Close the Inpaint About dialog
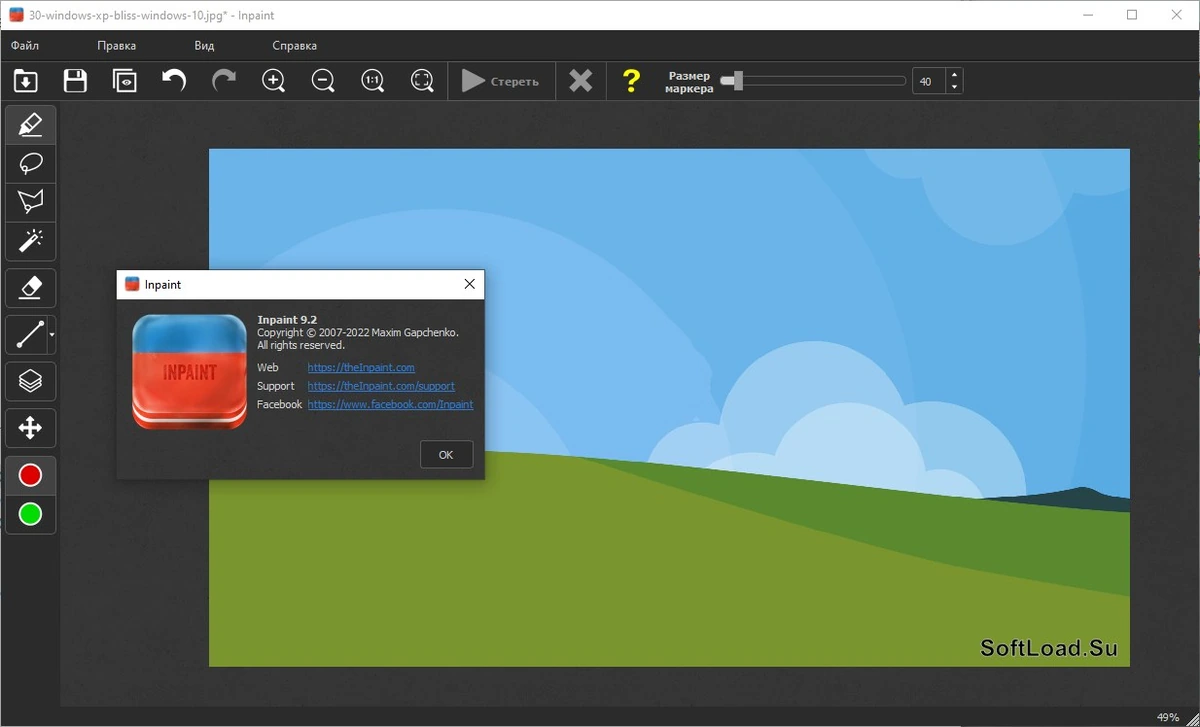 pyautogui.click(x=470, y=285)
